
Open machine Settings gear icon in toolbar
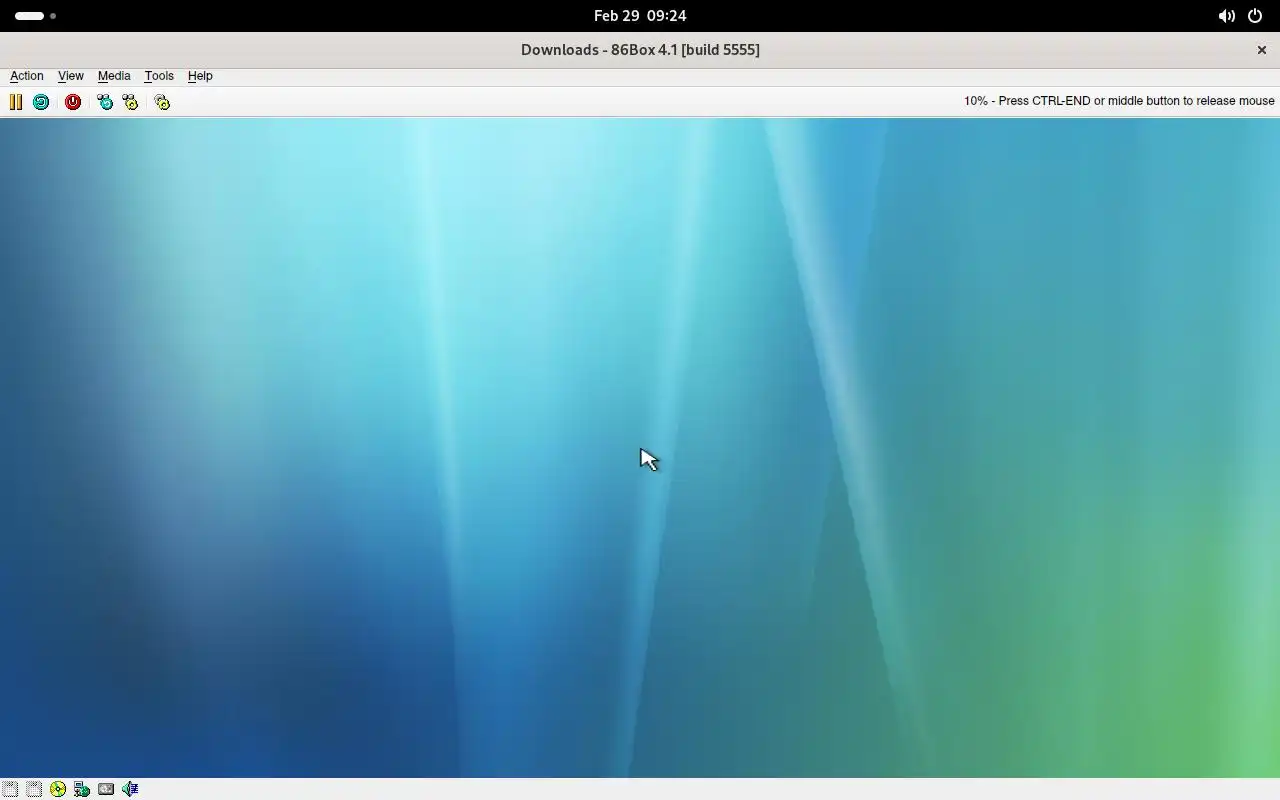(x=162, y=102)
